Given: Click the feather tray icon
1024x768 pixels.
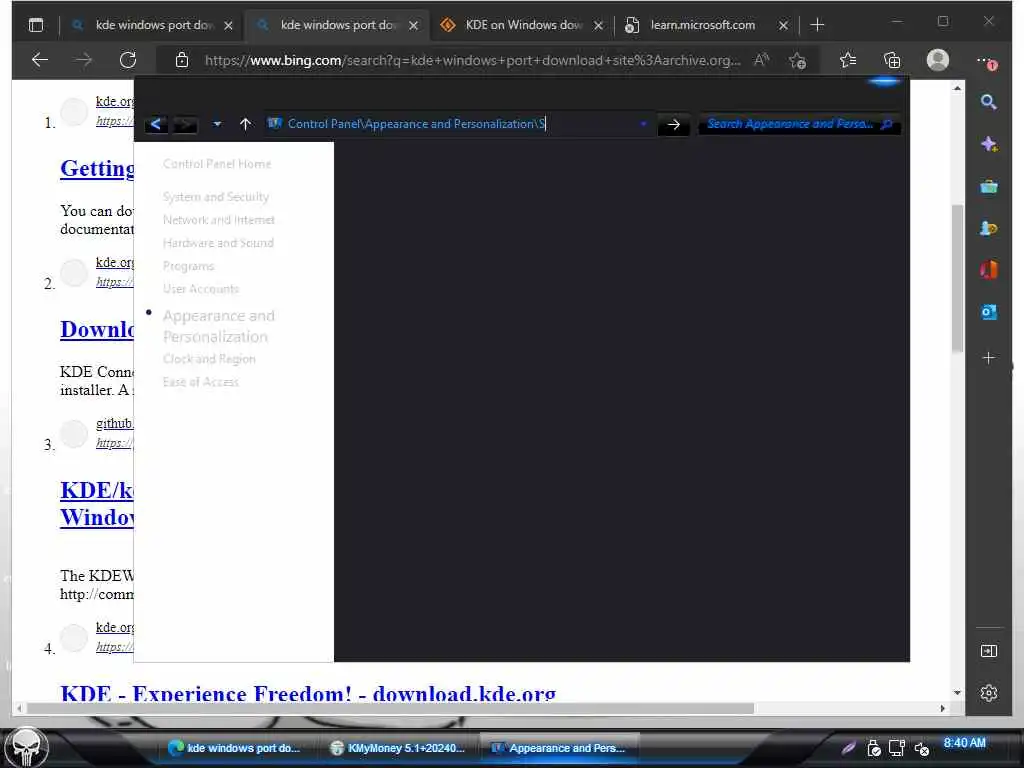Looking at the screenshot, I should click(x=848, y=748).
